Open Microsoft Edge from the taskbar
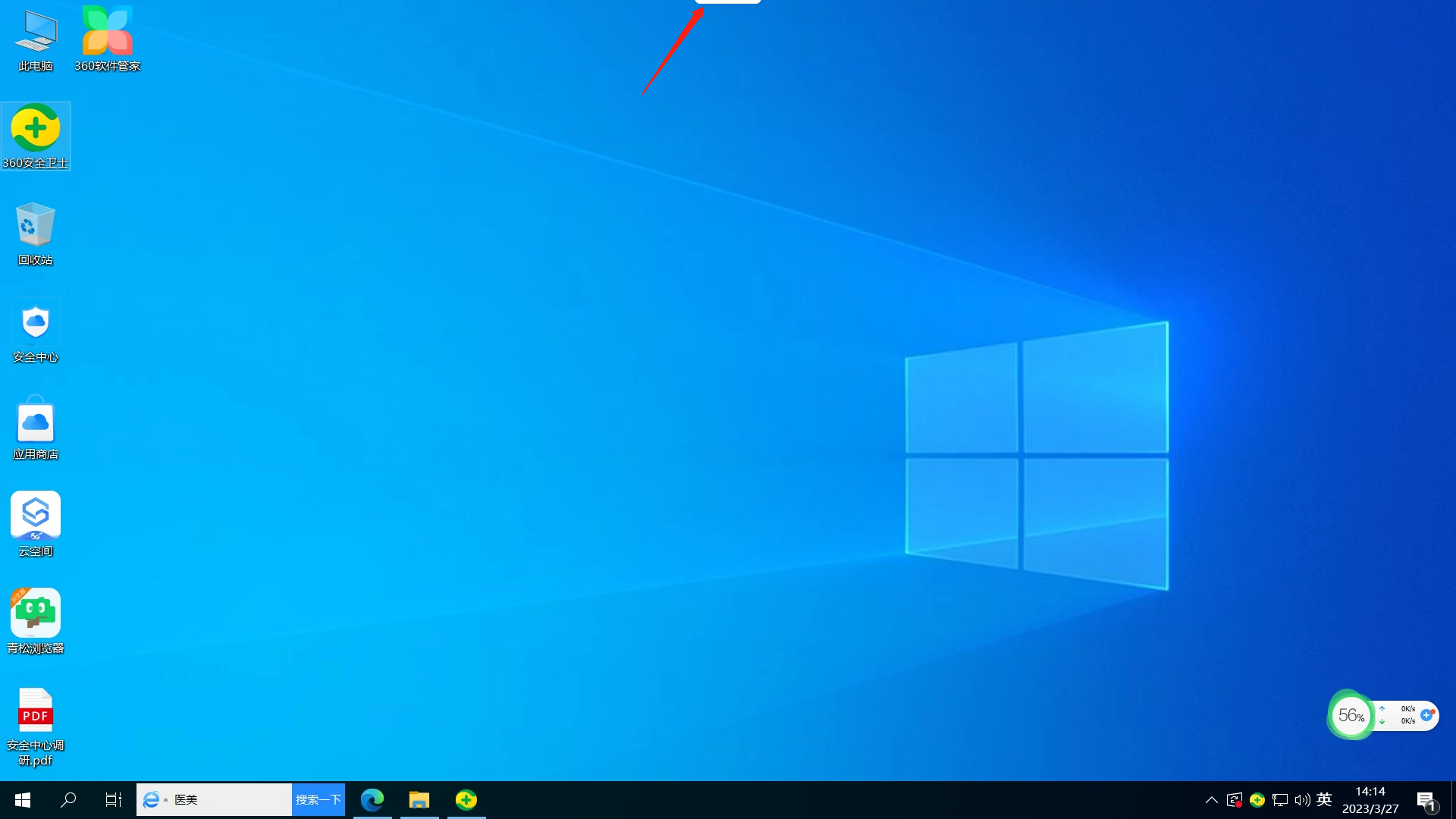This screenshot has width=1456, height=819. [372, 800]
